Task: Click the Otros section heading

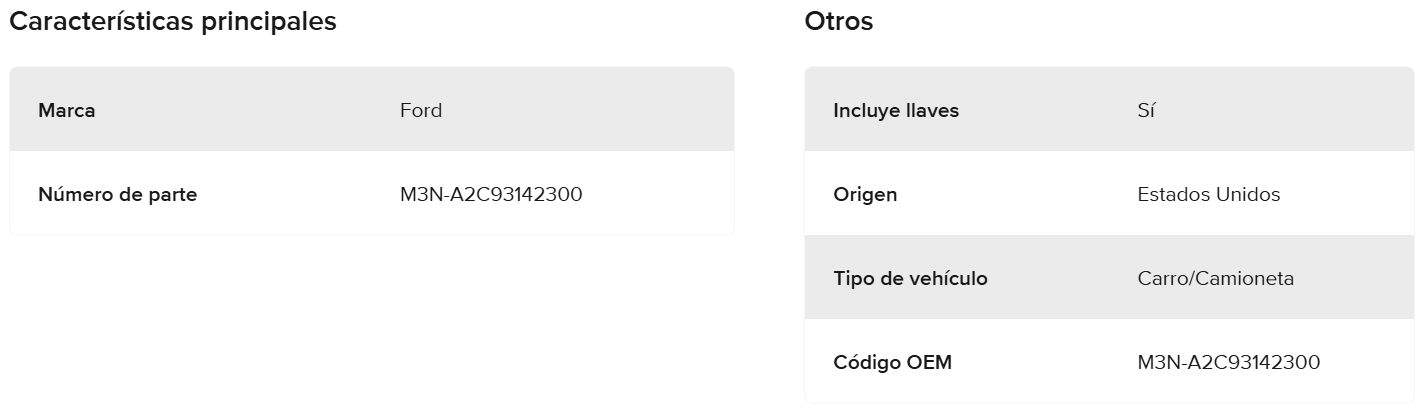Action: pos(838,22)
